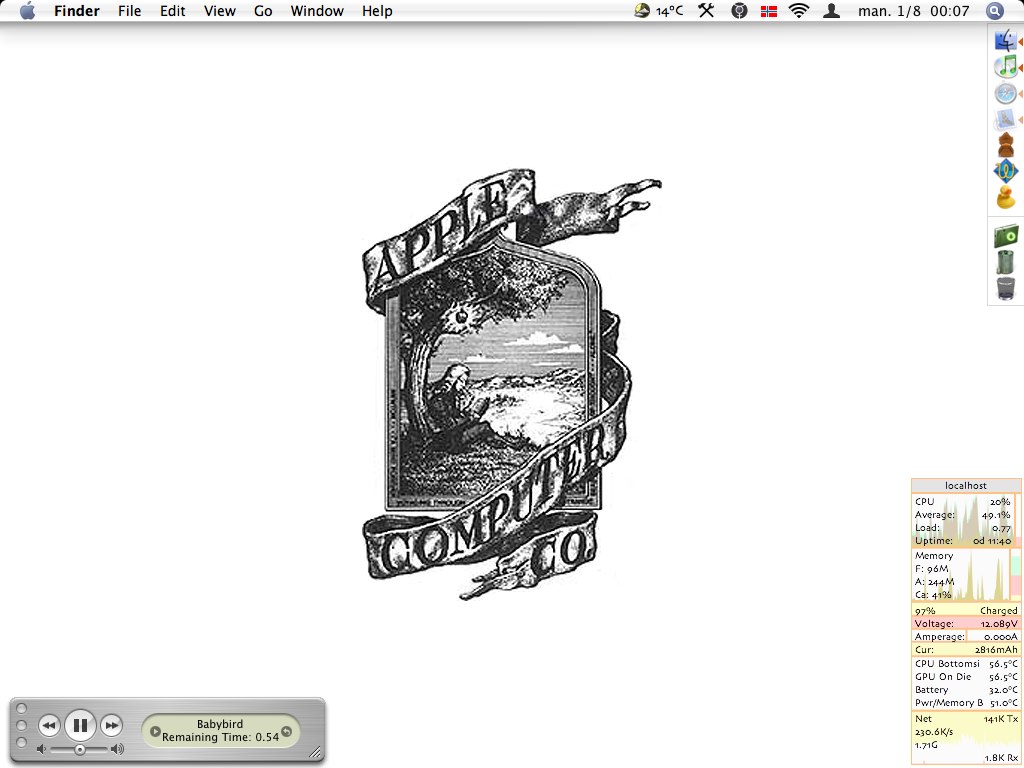Skip to next track in iTunes
This screenshot has width=1024, height=768.
tap(112, 725)
